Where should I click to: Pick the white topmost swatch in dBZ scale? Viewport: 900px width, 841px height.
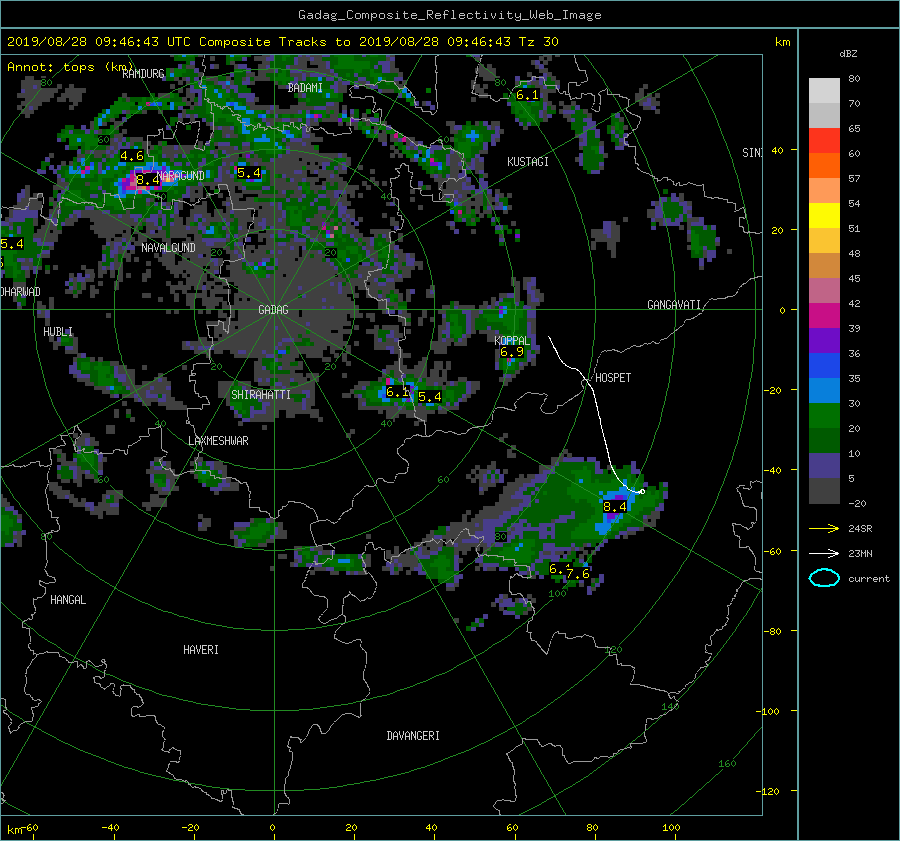pyautogui.click(x=824, y=90)
